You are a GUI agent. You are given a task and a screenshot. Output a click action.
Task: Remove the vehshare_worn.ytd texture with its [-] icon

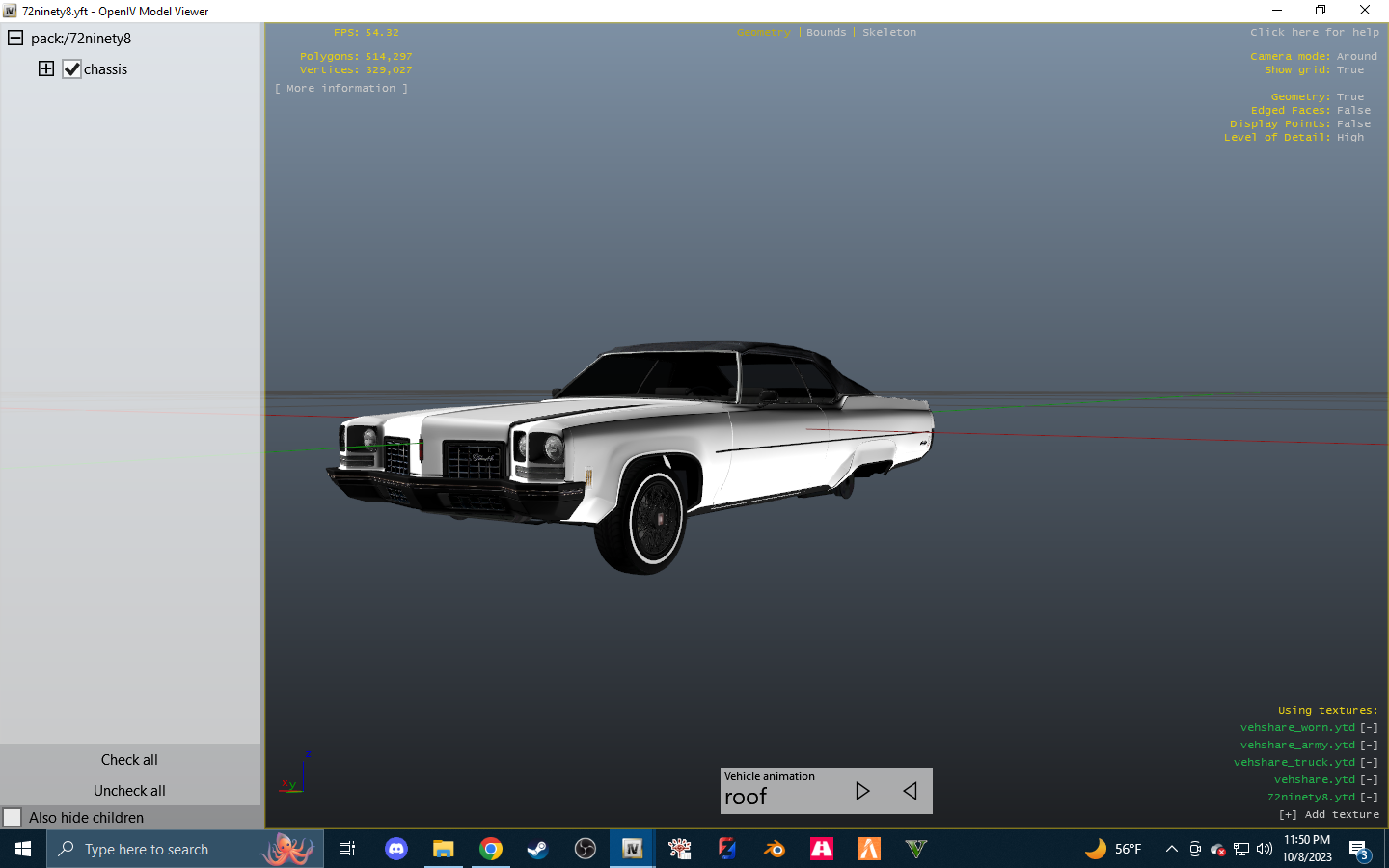(1369, 727)
